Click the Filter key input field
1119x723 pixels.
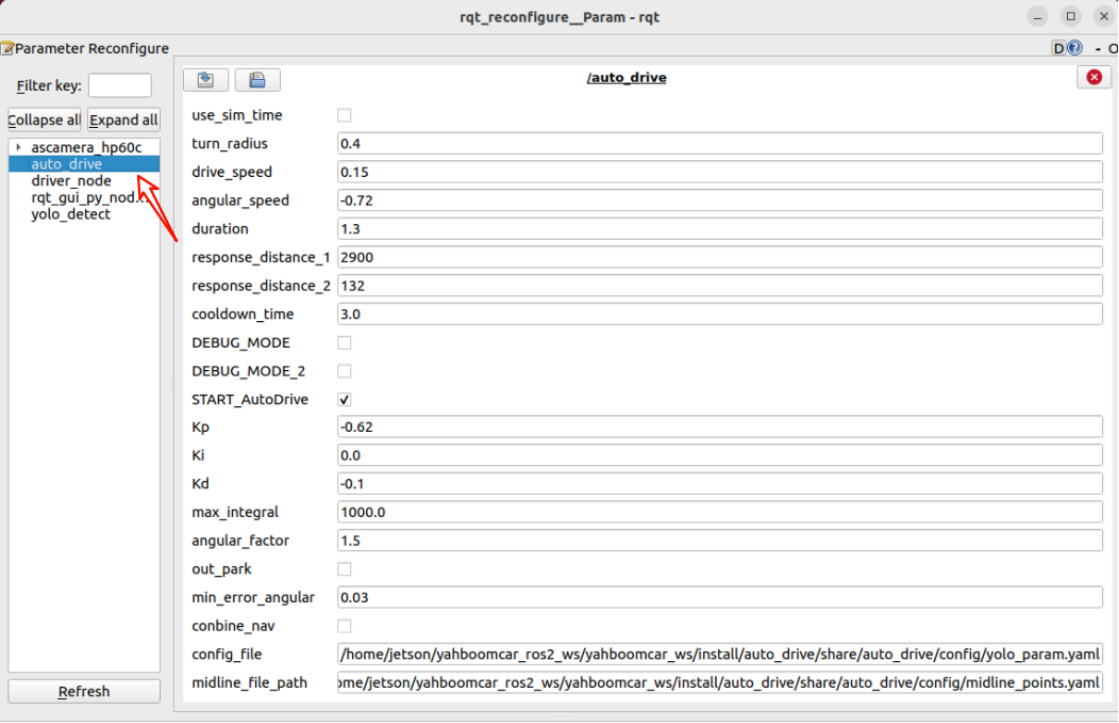(x=120, y=86)
